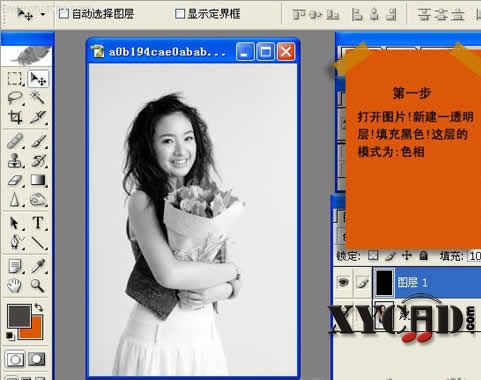Swap foreground and background colors
481x380 pixels.
[x=39, y=307]
